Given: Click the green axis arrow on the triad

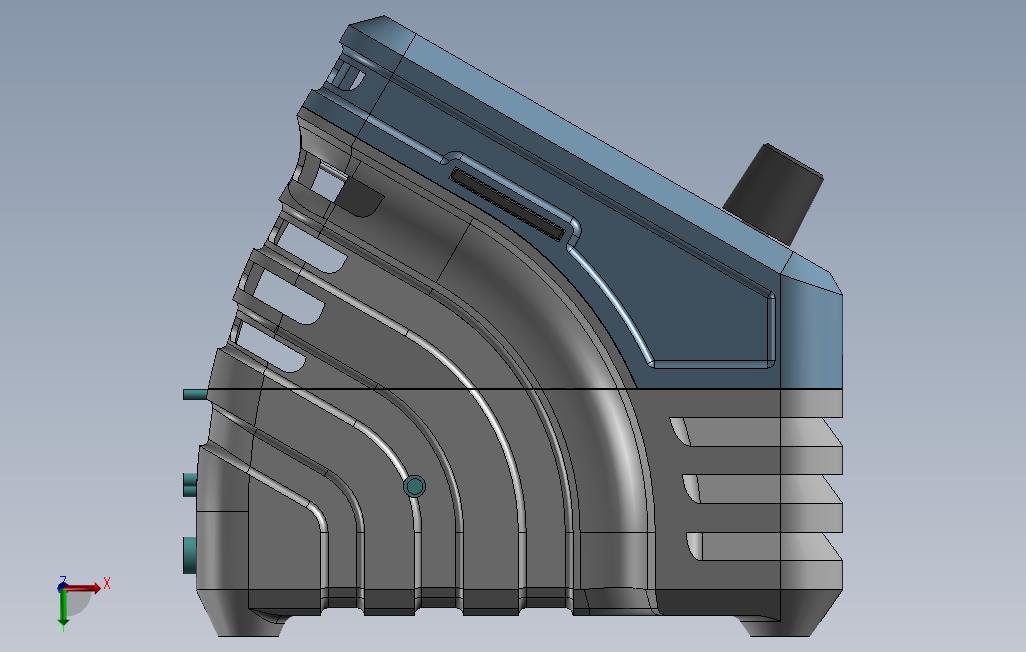Looking at the screenshot, I should pos(63,609).
